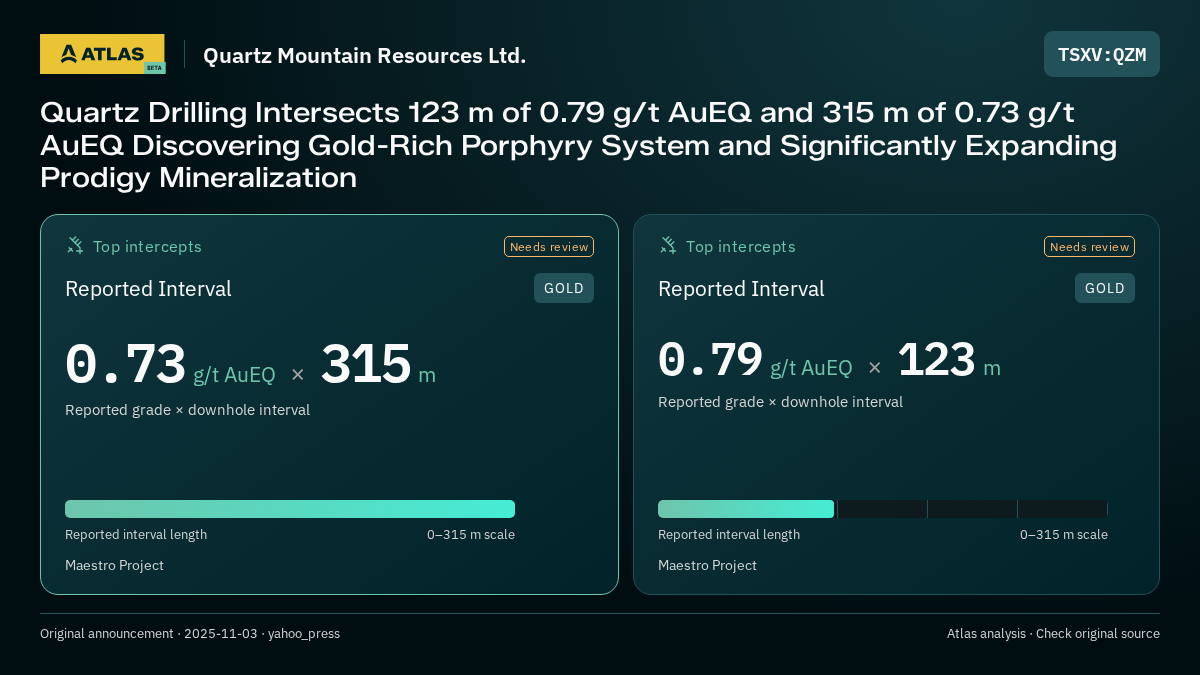Image resolution: width=1200 pixels, height=675 pixels.
Task: Click Reported grade × downhole interval under 0.79
Action: (x=780, y=402)
